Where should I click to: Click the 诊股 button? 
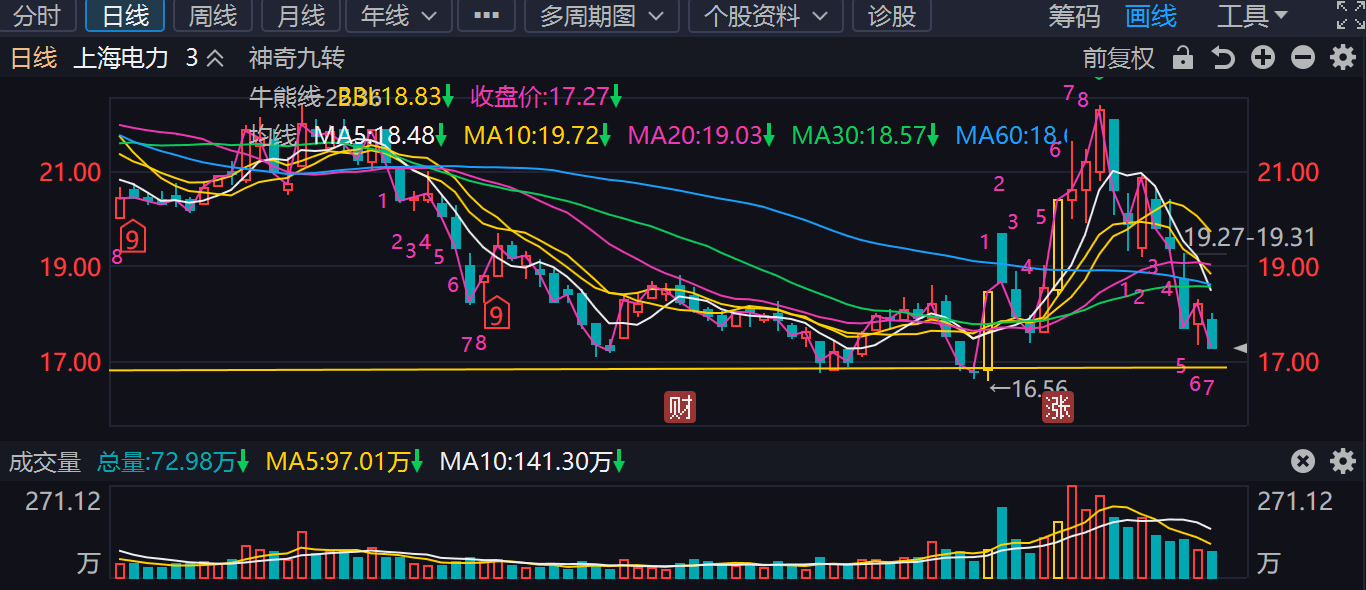(892, 16)
